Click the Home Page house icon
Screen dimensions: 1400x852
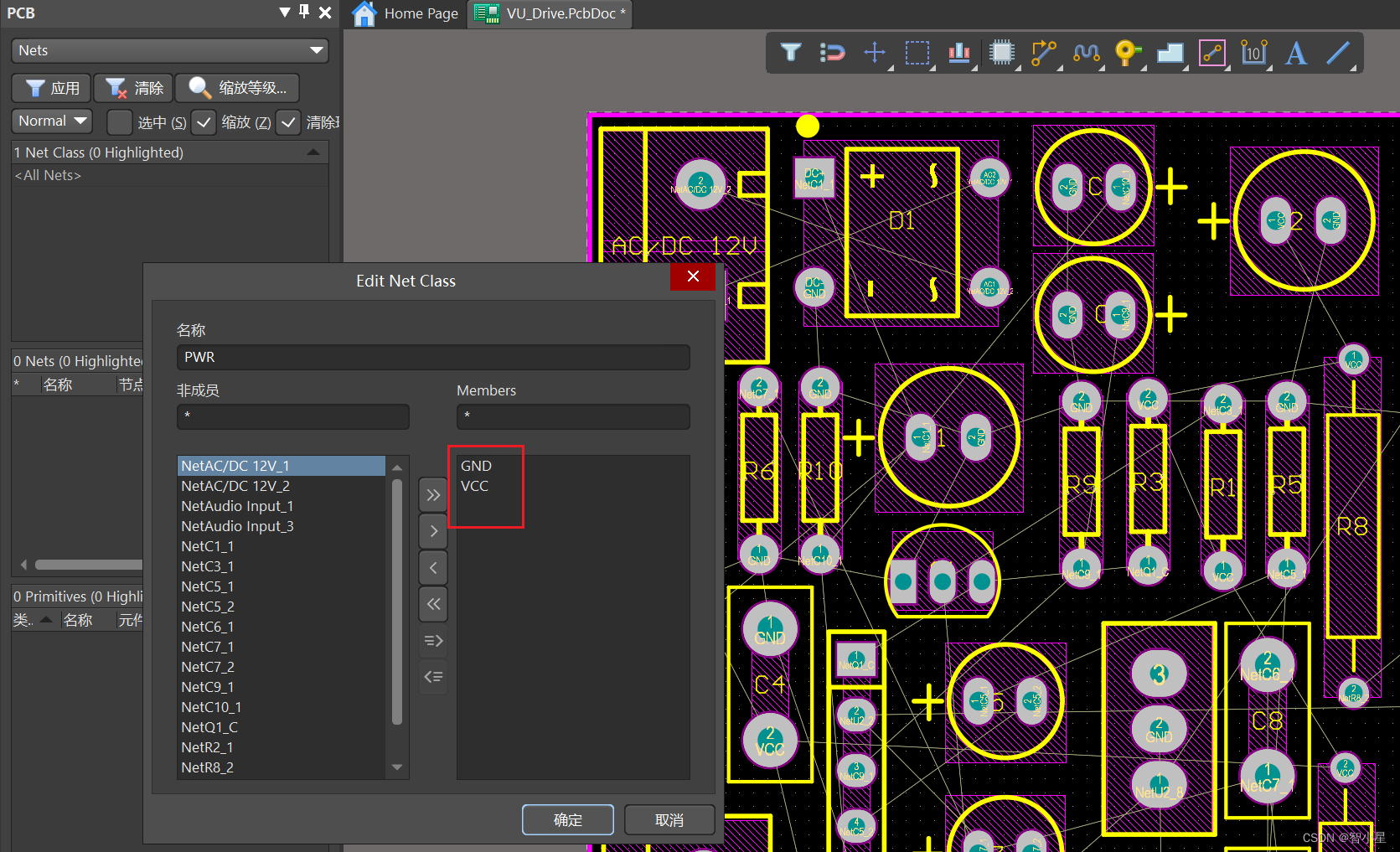click(364, 13)
